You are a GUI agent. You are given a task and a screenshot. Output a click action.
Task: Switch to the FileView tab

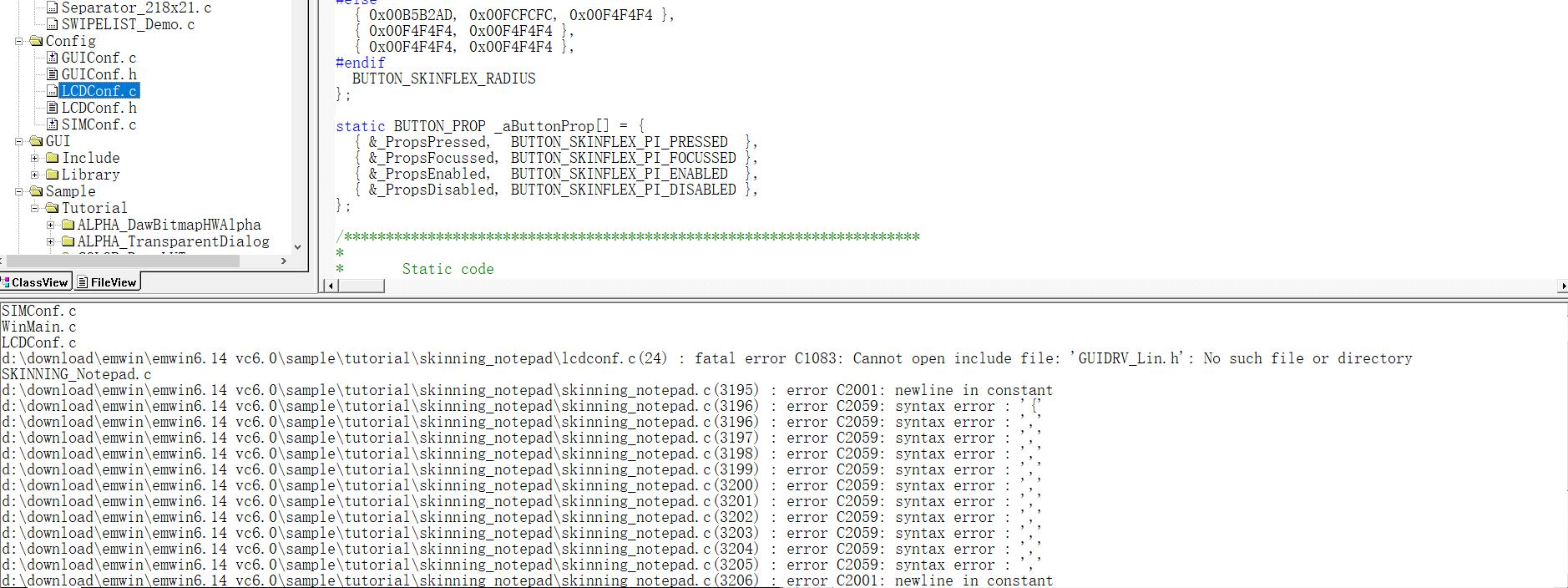click(x=107, y=282)
